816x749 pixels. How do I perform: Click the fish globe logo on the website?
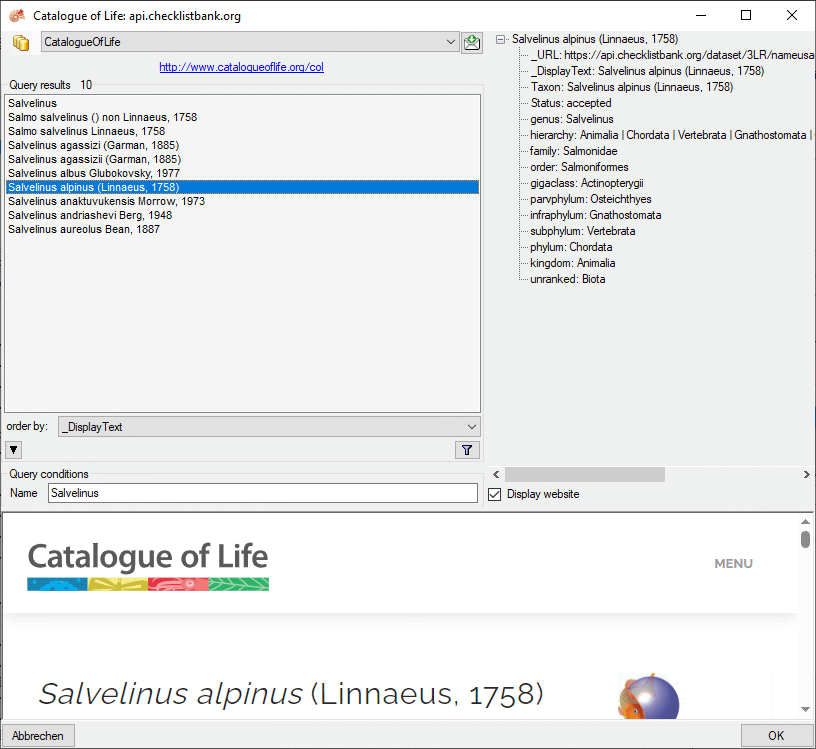pos(648,696)
